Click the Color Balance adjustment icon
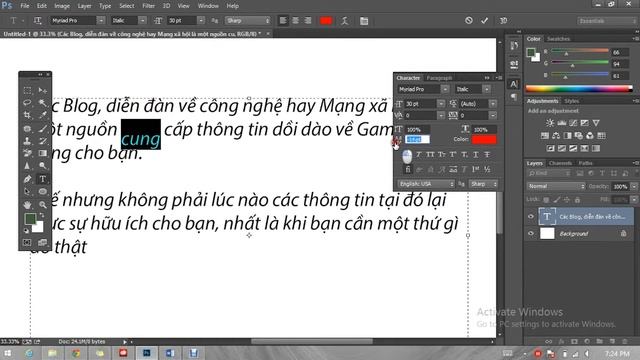This screenshot has width=640, height=360. pyautogui.click(x=556, y=136)
